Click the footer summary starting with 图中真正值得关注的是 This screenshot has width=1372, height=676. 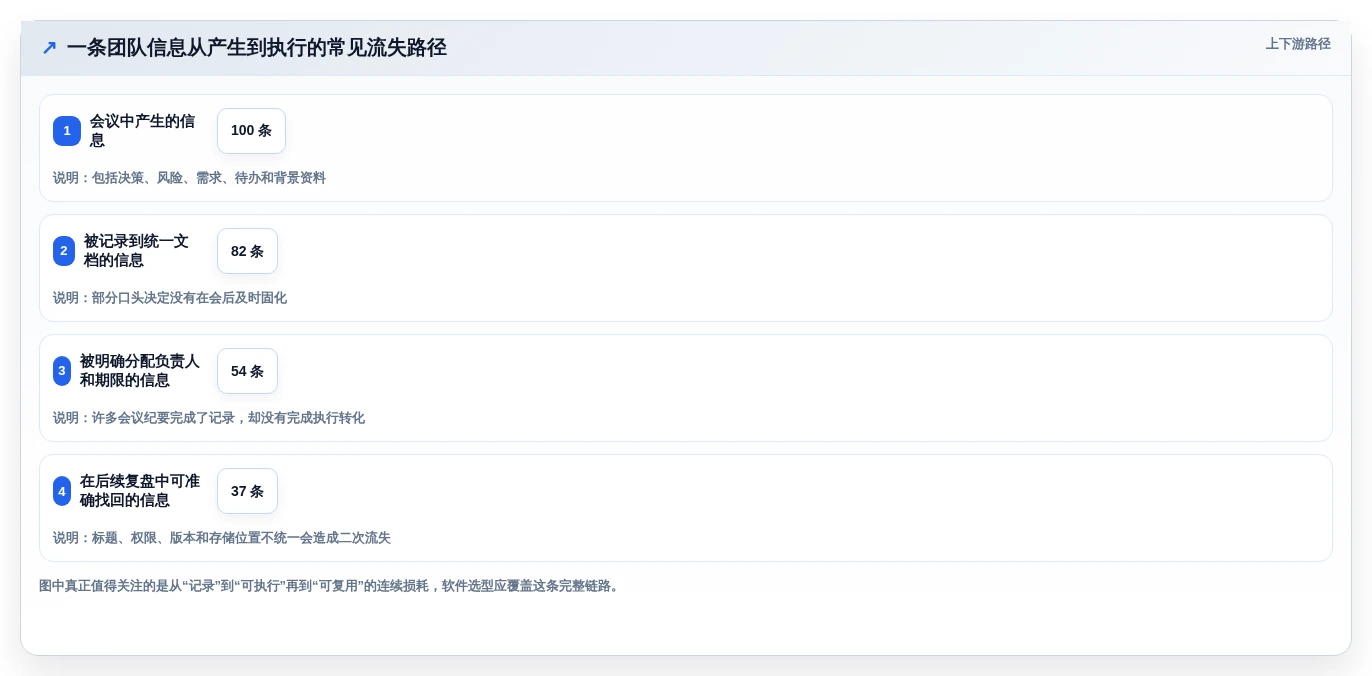[331, 586]
